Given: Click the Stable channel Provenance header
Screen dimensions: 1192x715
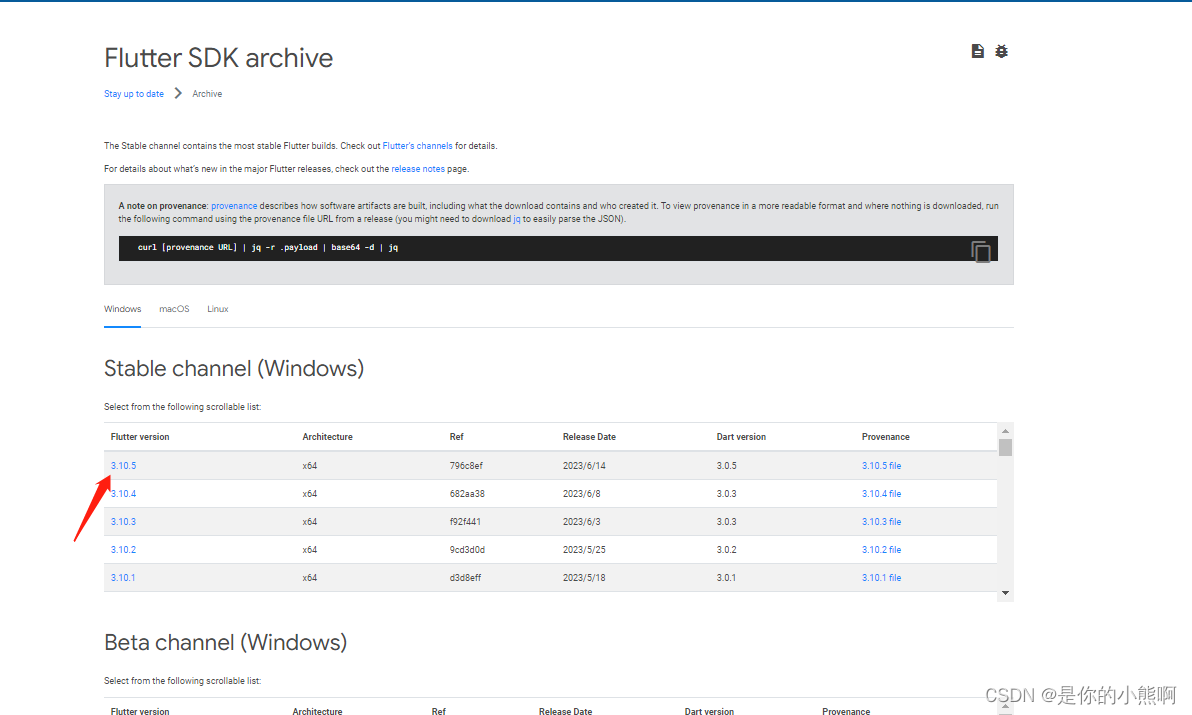Looking at the screenshot, I should click(x=886, y=437).
